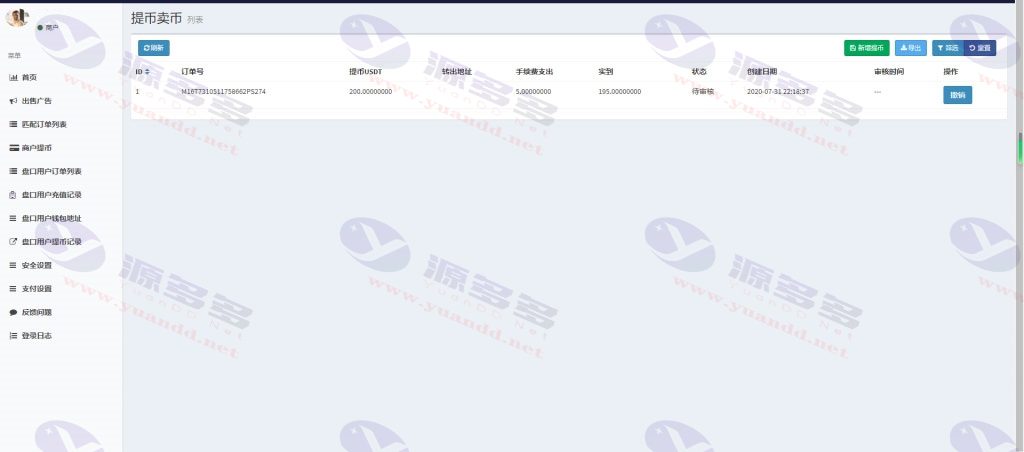Viewport: 1024px width, 452px height.
Task: Click the user avatar picture
Action: tap(17, 17)
